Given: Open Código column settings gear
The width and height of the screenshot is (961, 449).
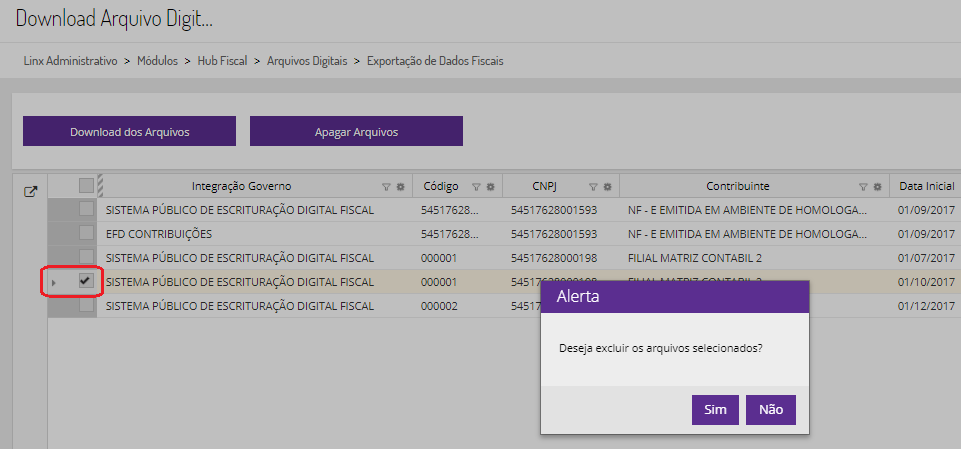Looking at the screenshot, I should coord(489,186).
